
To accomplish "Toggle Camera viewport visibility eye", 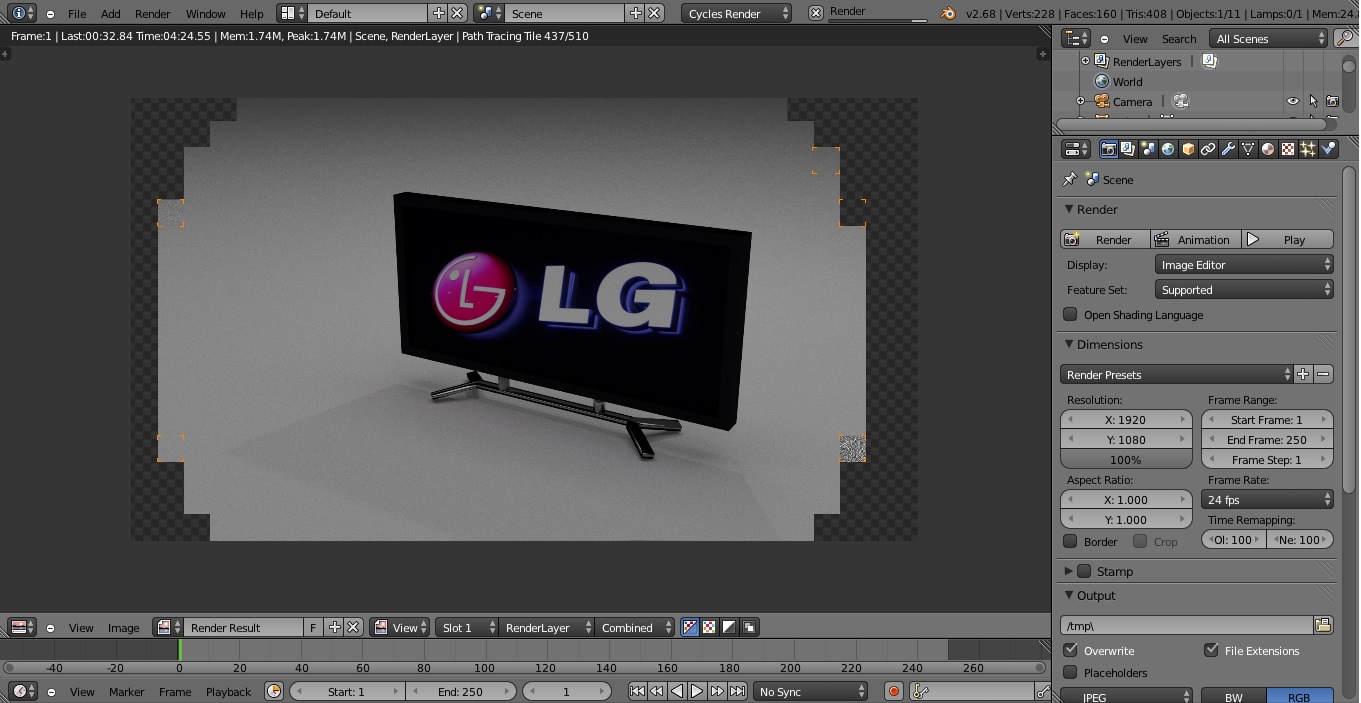I will point(1292,101).
